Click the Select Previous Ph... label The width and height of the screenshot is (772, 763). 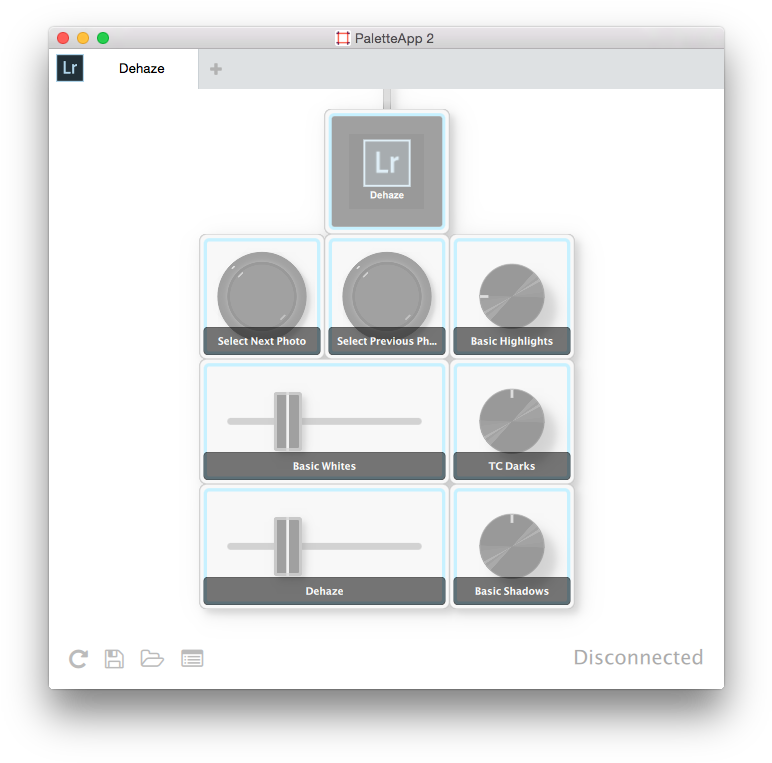pos(386,341)
